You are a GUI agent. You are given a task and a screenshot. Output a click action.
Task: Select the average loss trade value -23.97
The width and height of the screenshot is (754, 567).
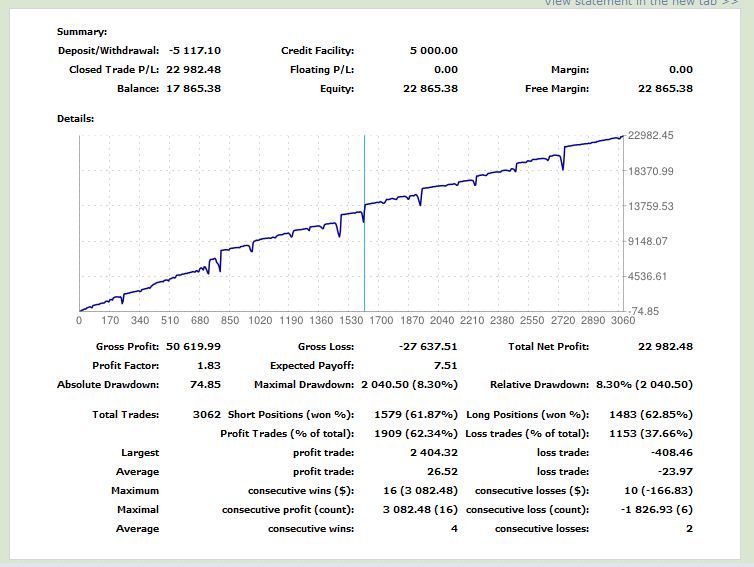(675, 472)
